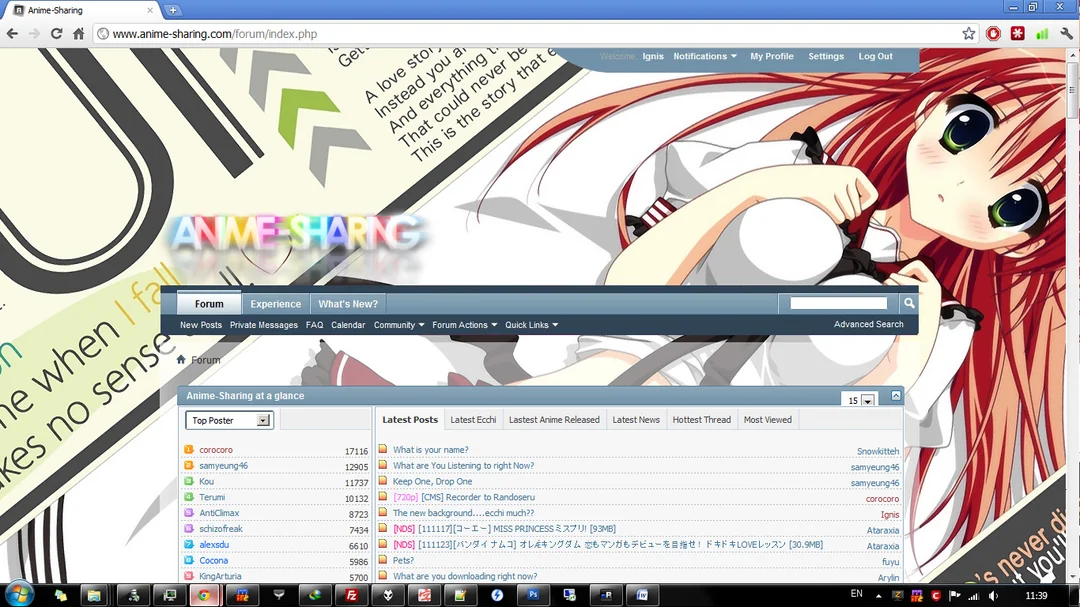Open mIRC from the system tray
The image size is (1080, 607).
[x=917, y=596]
